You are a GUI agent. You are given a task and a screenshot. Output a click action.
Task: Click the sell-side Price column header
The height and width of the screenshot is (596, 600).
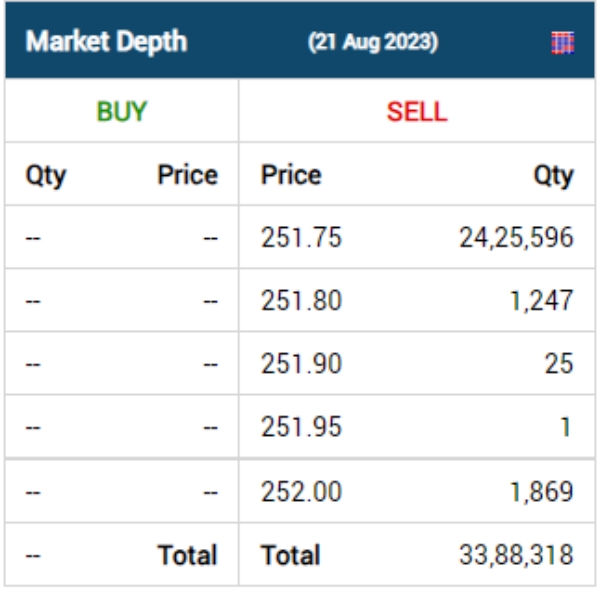tap(291, 176)
